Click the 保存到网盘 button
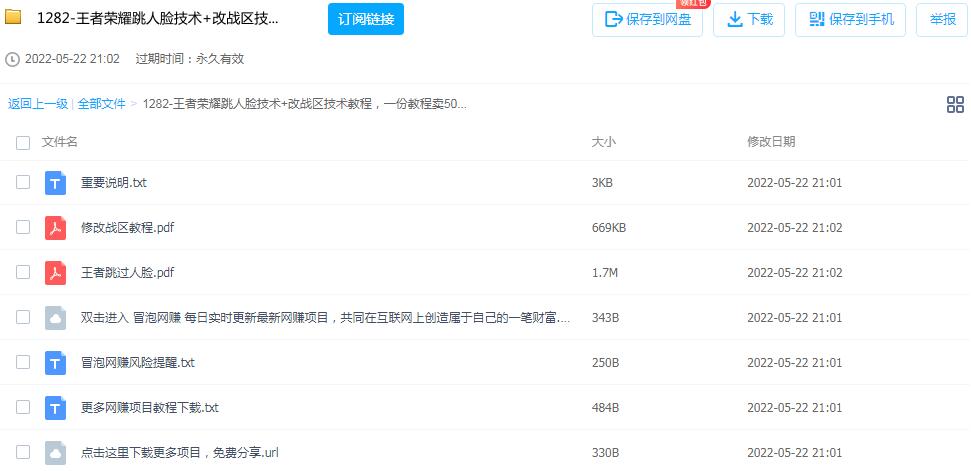Viewport: 971px width, 471px height. coord(647,20)
